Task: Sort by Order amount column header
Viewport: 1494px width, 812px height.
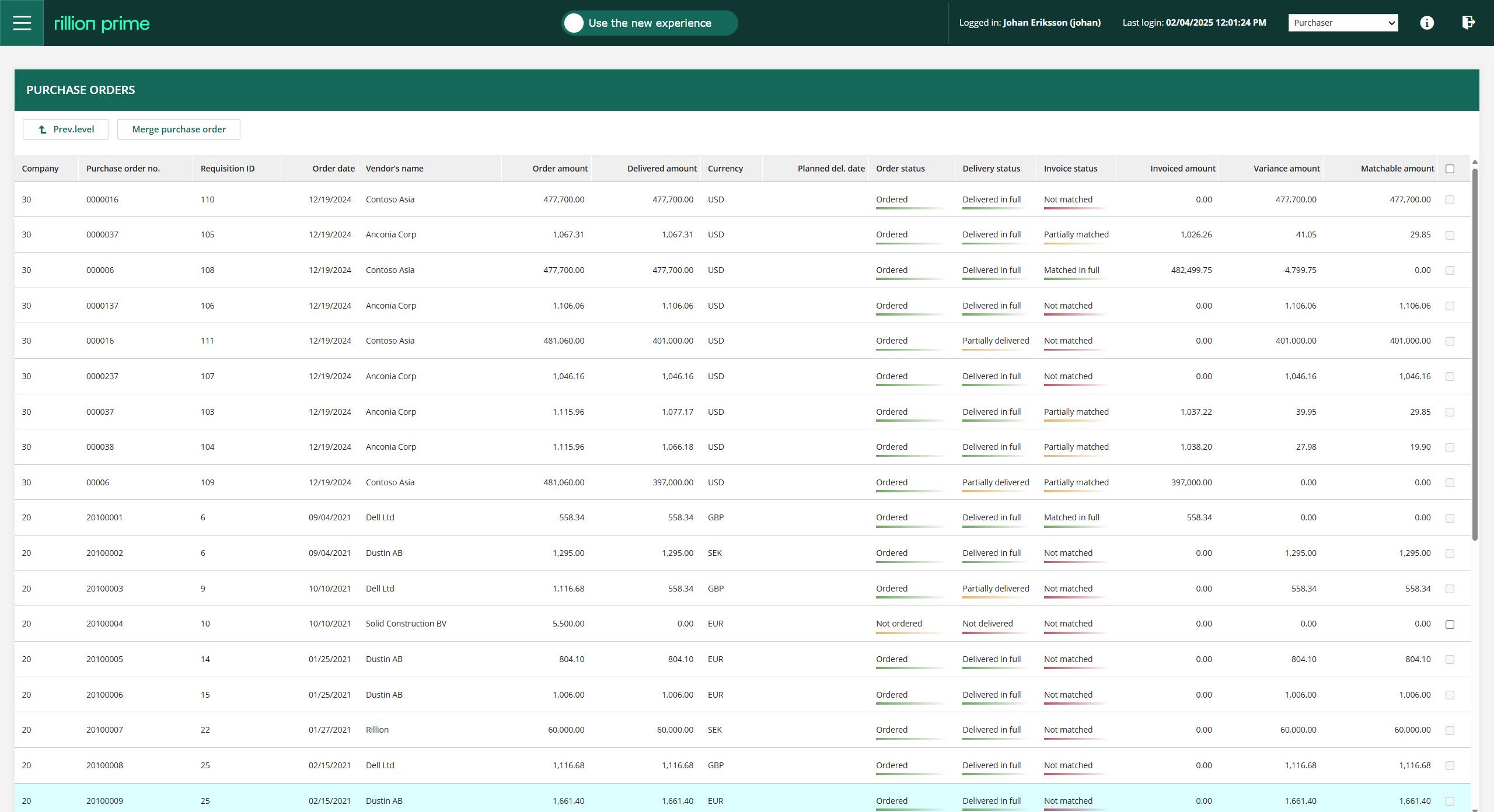Action: click(559, 169)
